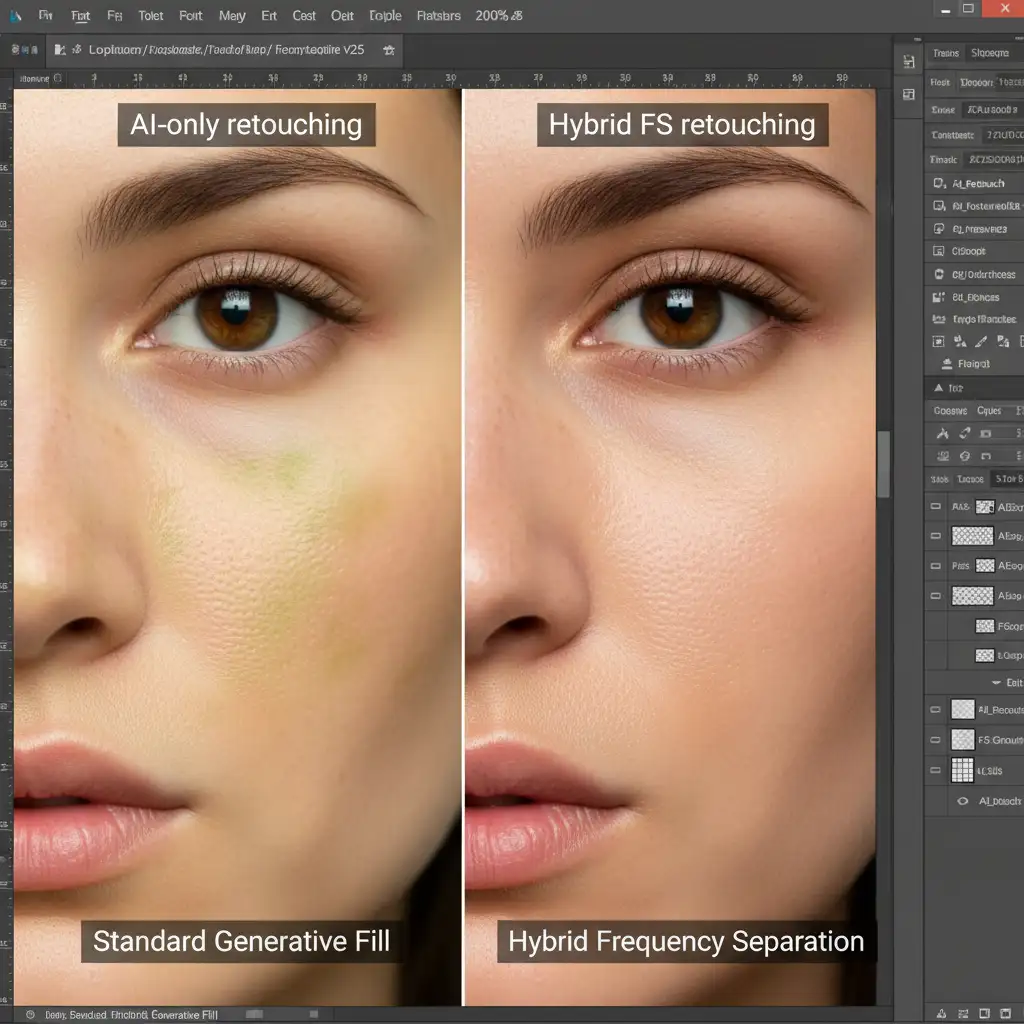This screenshot has width=1024, height=1024.
Task: Click the top icon in the collapsed panel strip
Action: [908, 62]
